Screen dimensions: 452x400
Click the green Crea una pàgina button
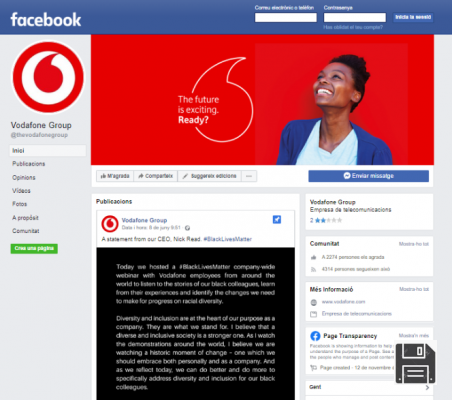click(34, 248)
